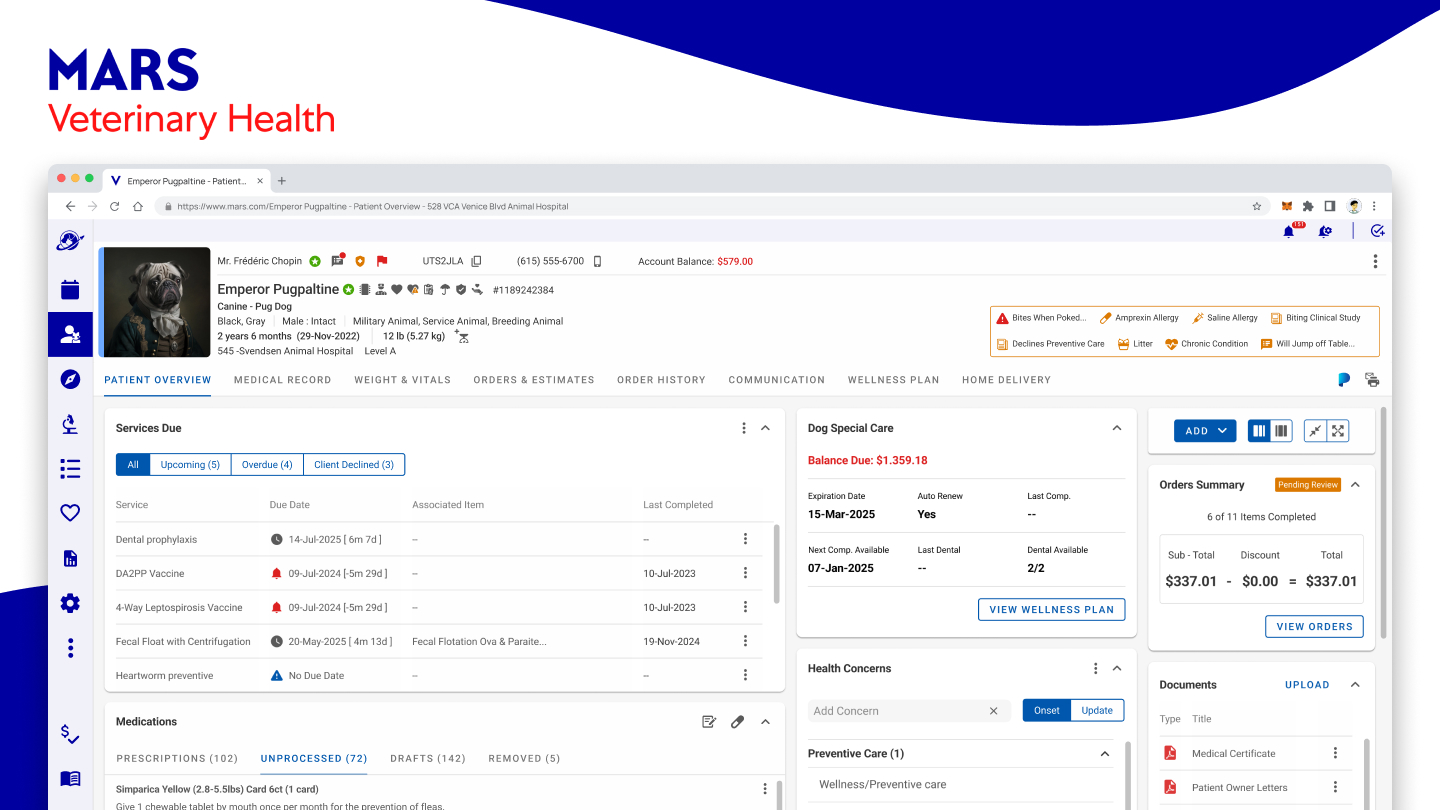Click the View Wellness Plan button
Viewport: 1440px width, 810px height.
(x=1051, y=609)
